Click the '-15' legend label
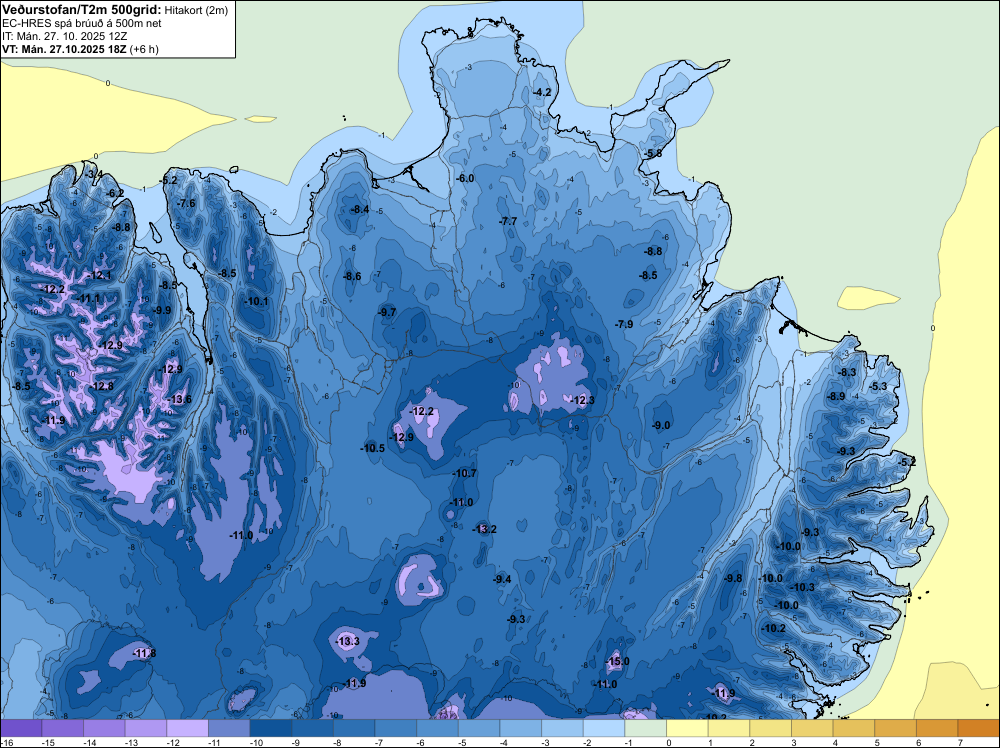Image resolution: width=1000 pixels, height=748 pixels. (x=47, y=743)
